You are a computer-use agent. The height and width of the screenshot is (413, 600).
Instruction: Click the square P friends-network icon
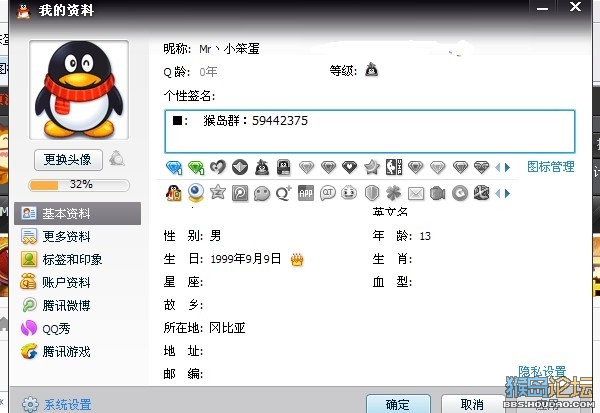pos(240,193)
